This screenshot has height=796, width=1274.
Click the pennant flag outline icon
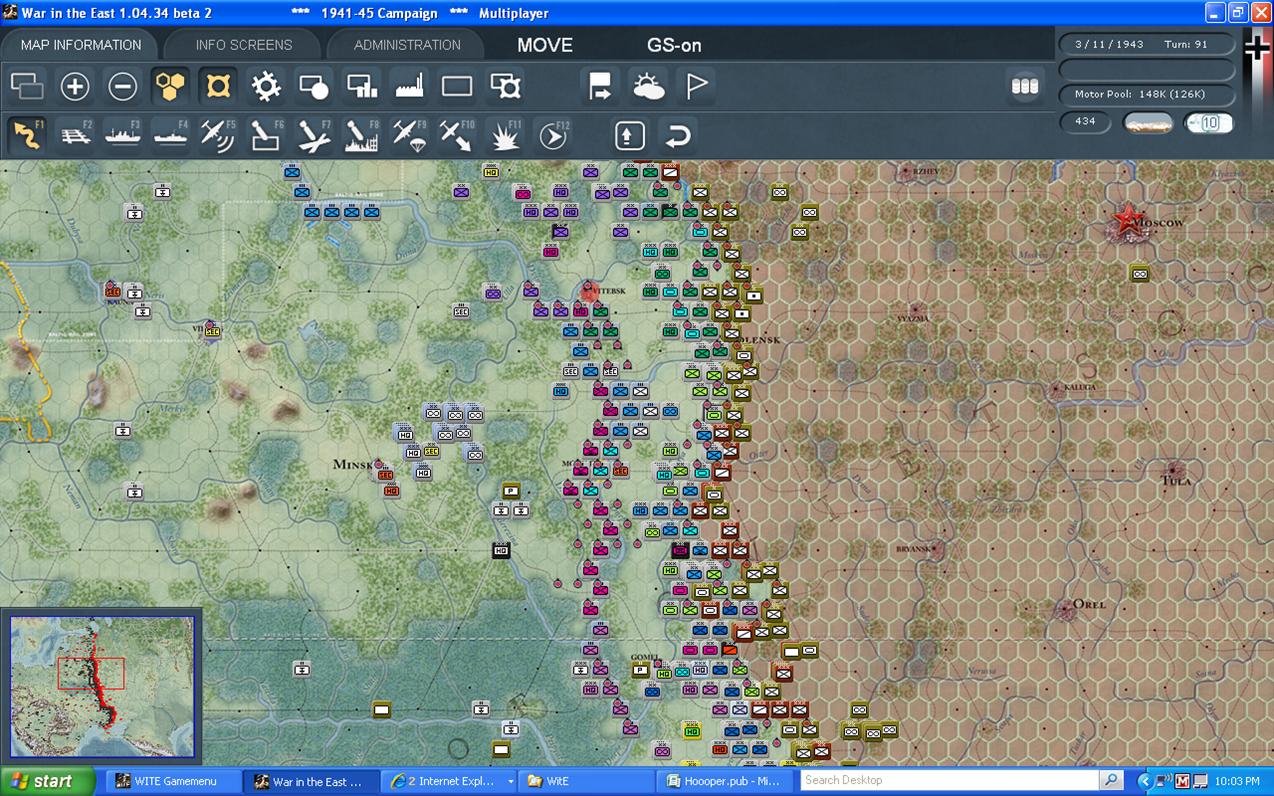(x=697, y=87)
